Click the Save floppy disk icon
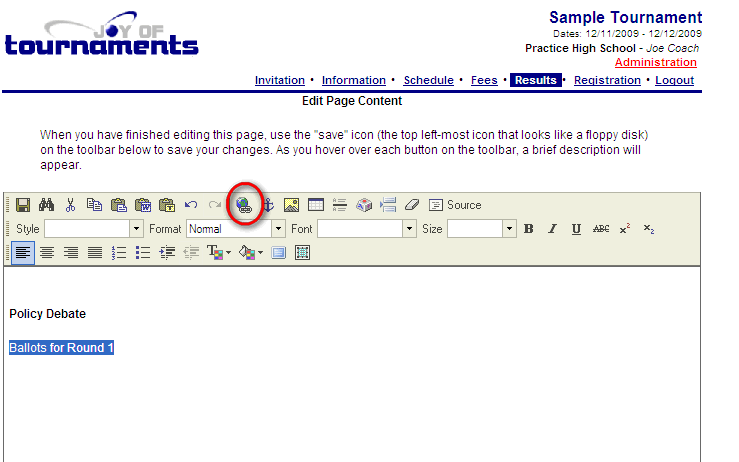 [23, 205]
